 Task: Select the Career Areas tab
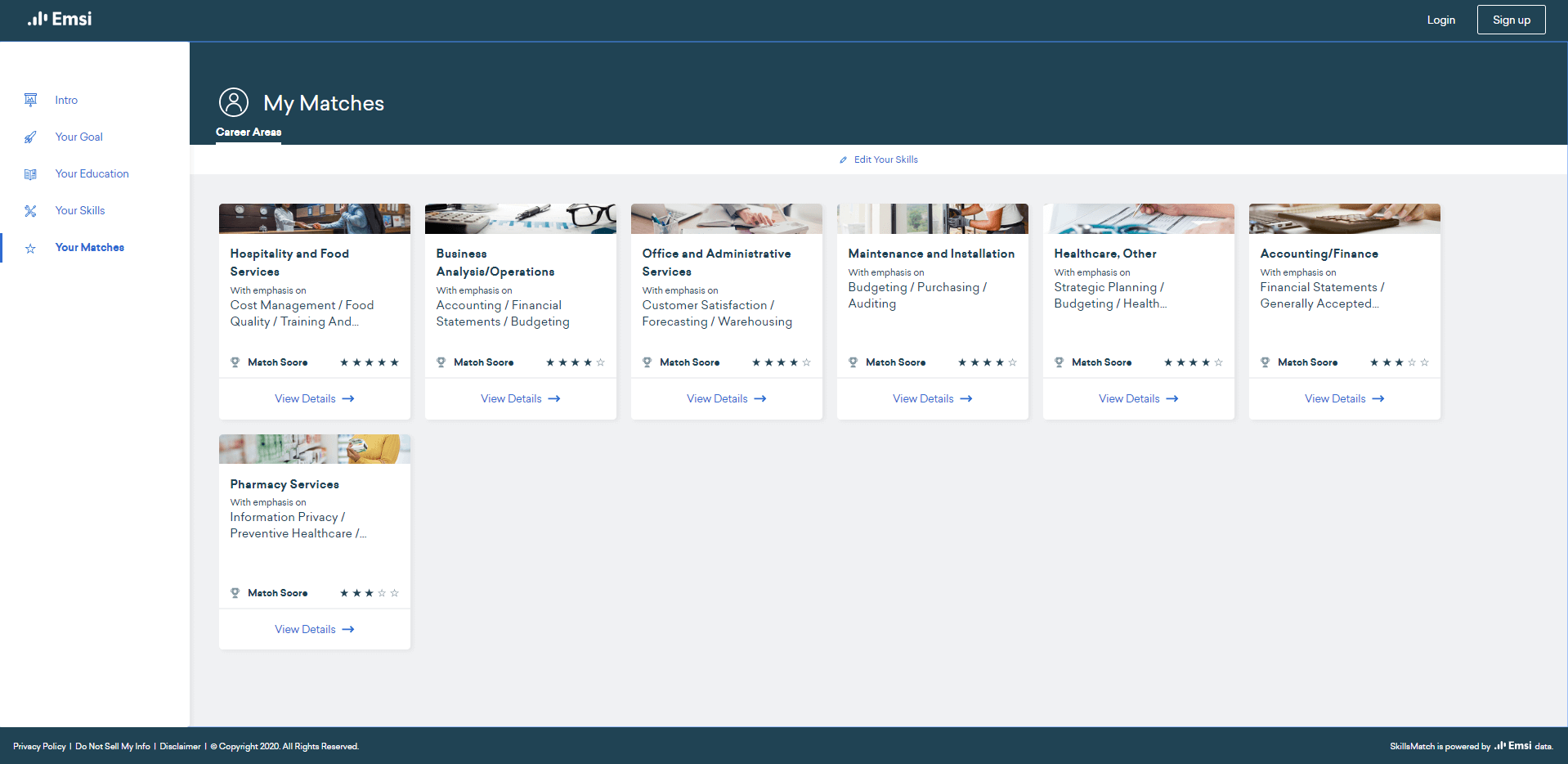[x=249, y=132]
